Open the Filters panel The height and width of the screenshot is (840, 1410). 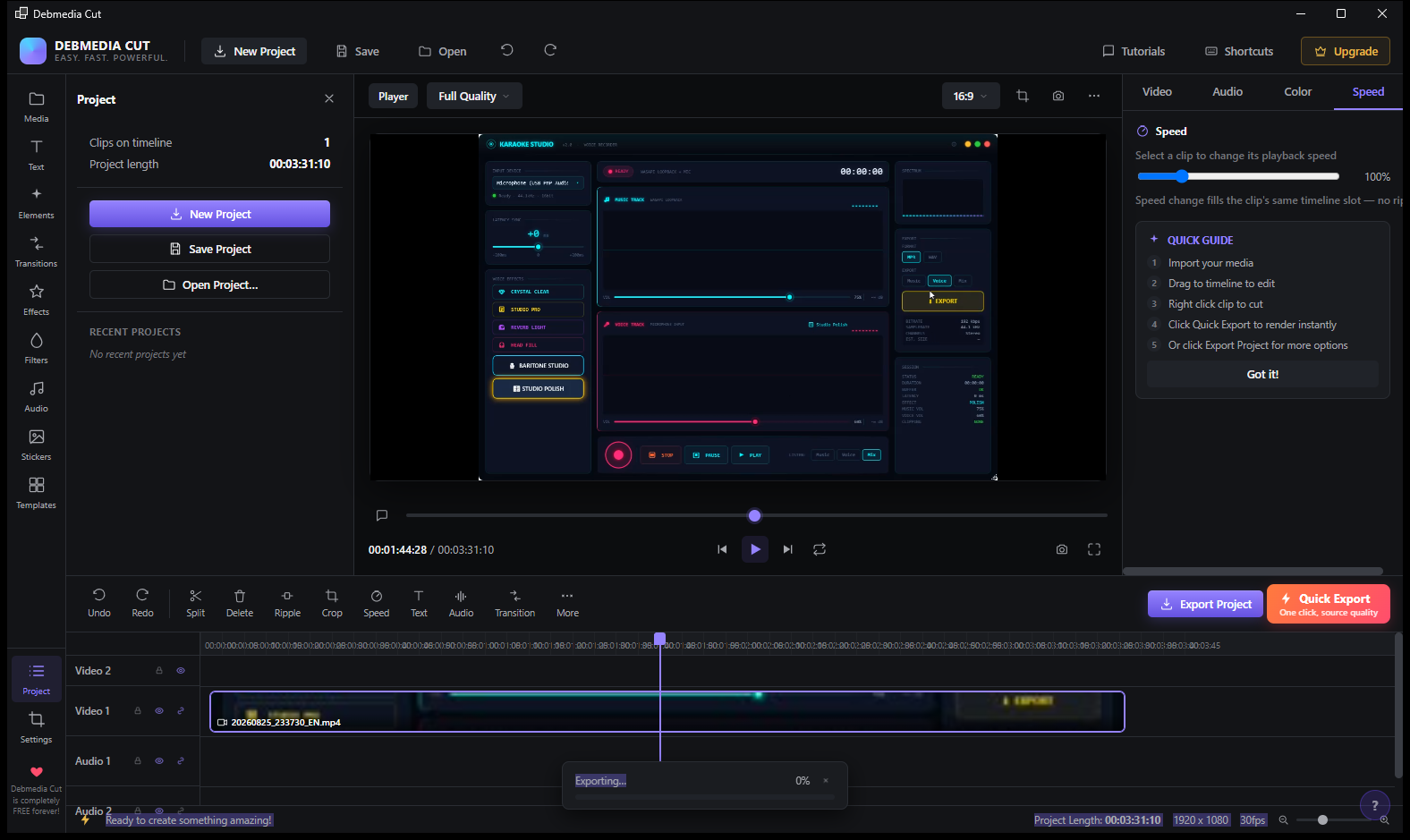click(x=36, y=348)
